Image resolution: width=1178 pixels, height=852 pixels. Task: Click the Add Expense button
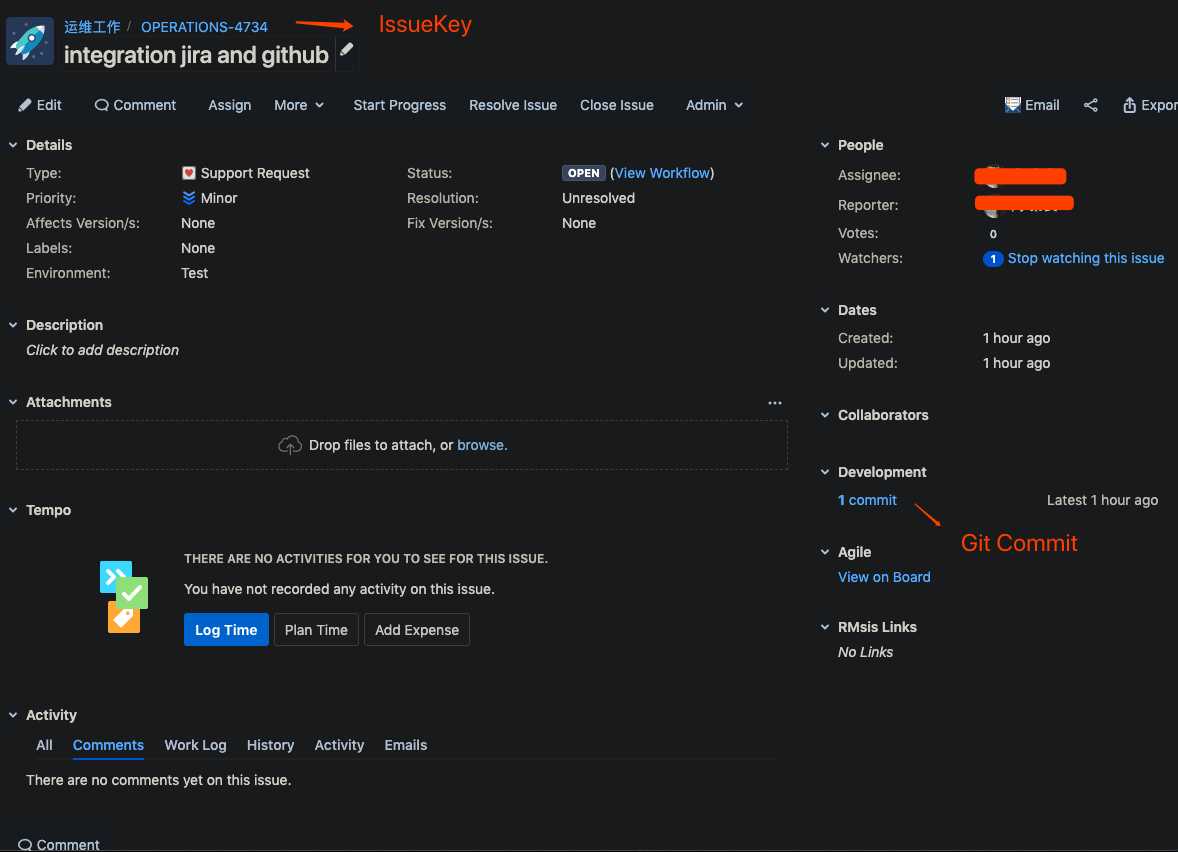[x=417, y=630]
